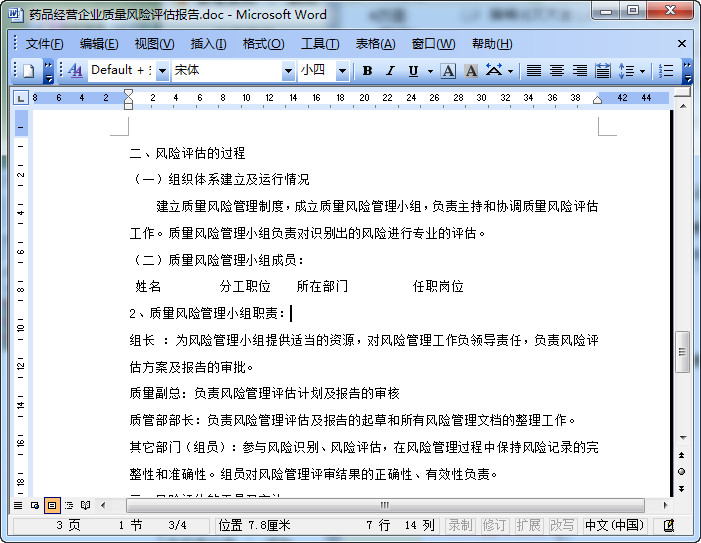Click the text 任职岗位
The width and height of the screenshot is (701, 543).
tap(438, 286)
